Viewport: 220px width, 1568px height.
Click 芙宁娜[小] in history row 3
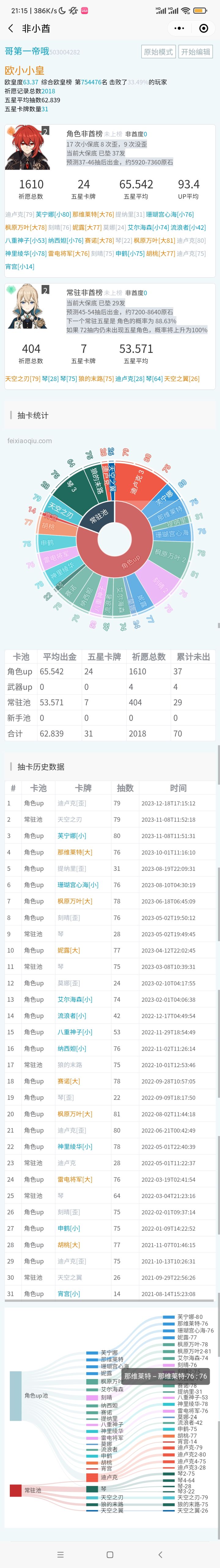coord(72,836)
